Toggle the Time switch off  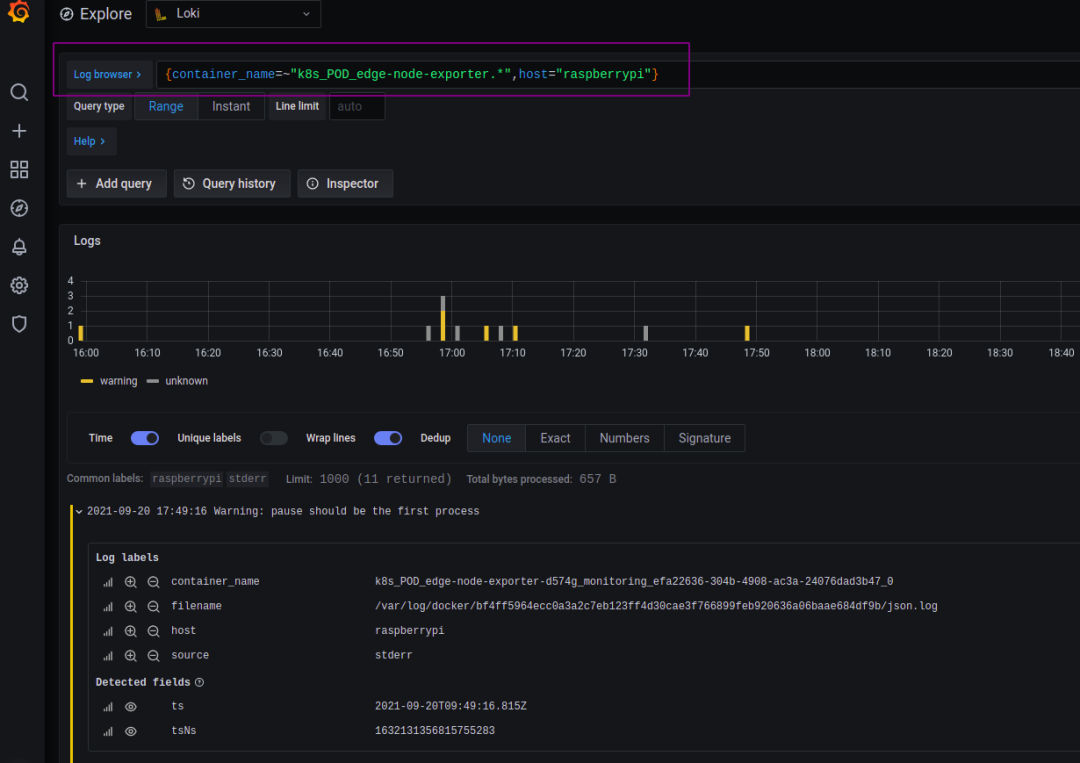tap(145, 438)
